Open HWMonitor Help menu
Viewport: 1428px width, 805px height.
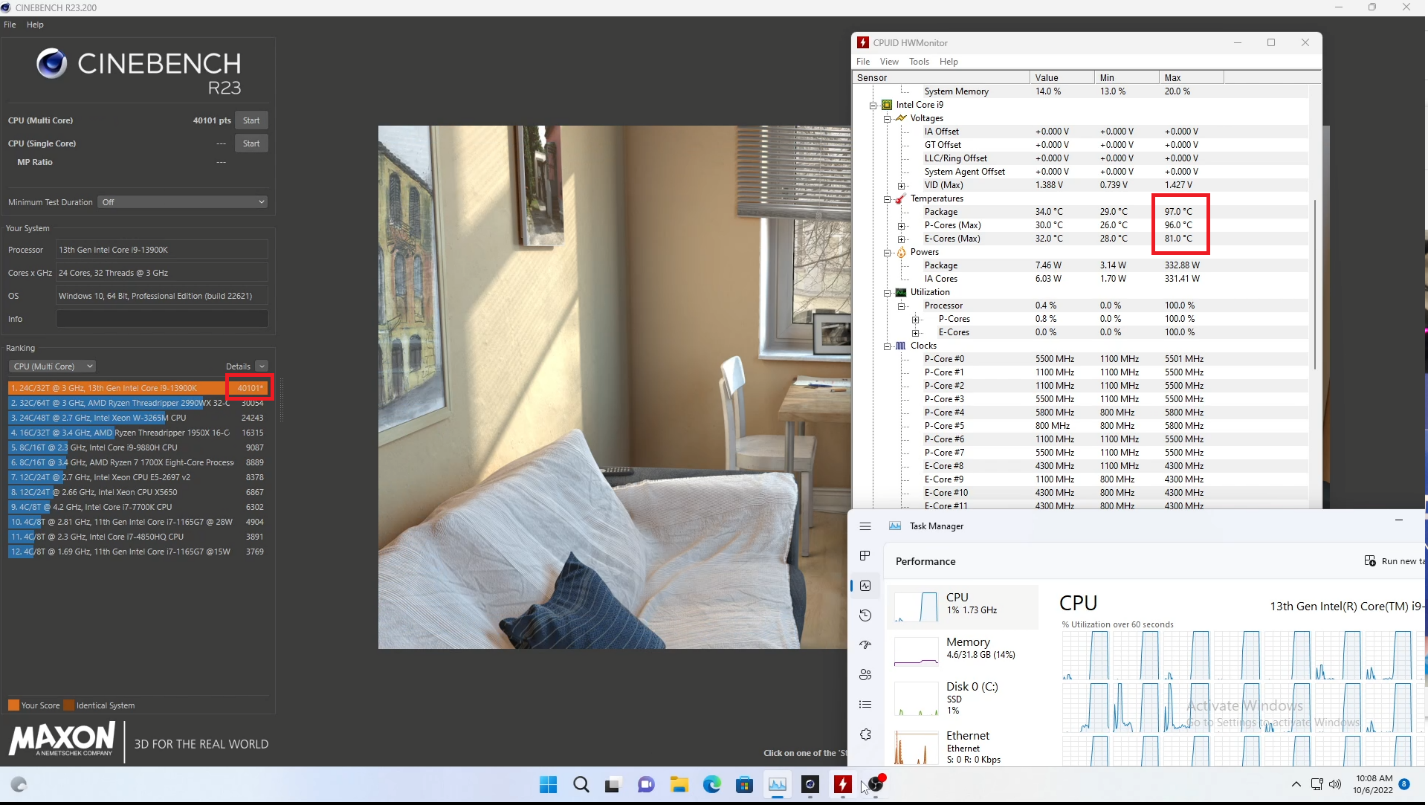point(949,62)
